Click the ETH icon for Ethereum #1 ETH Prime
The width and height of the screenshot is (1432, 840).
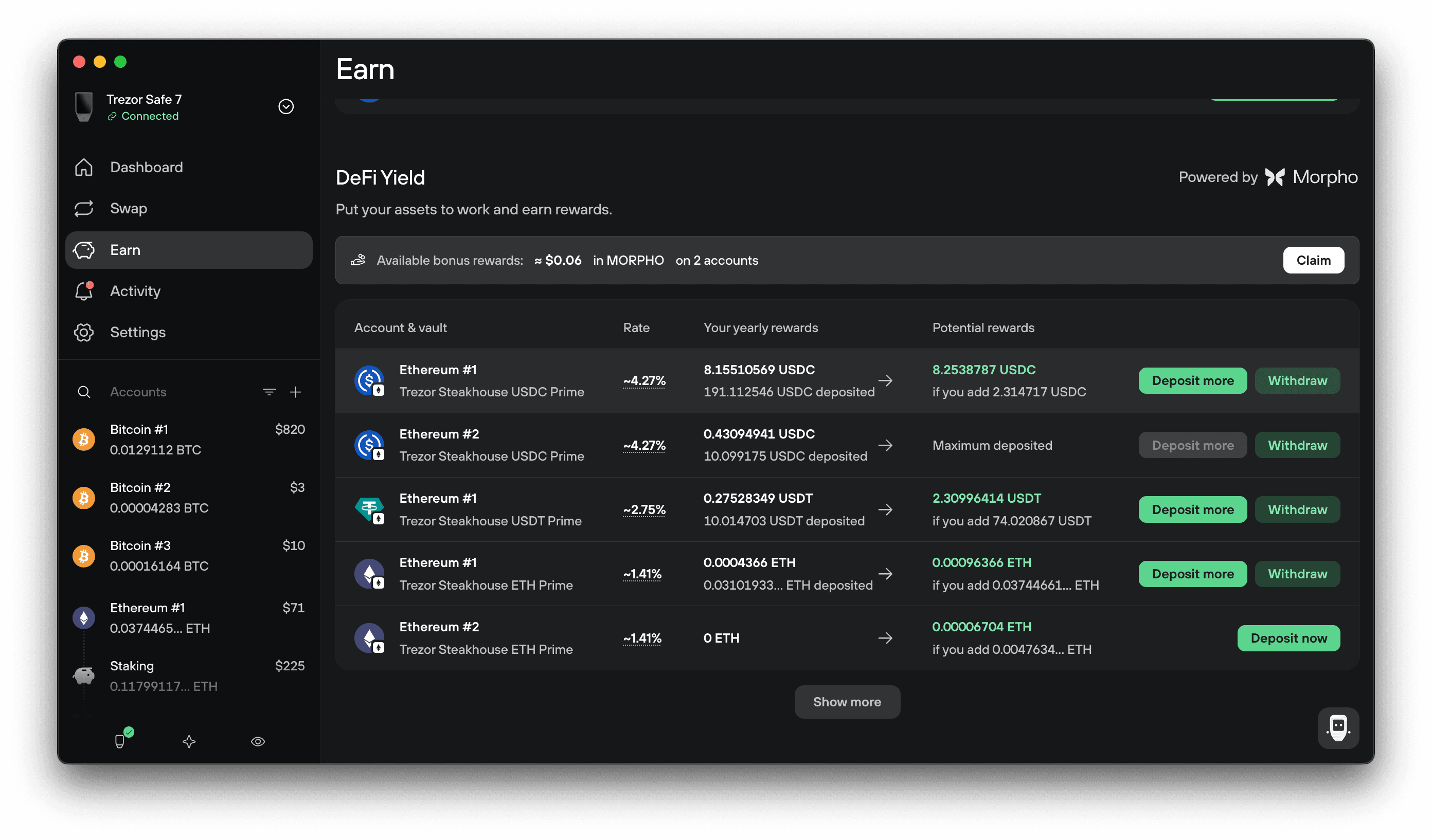369,574
